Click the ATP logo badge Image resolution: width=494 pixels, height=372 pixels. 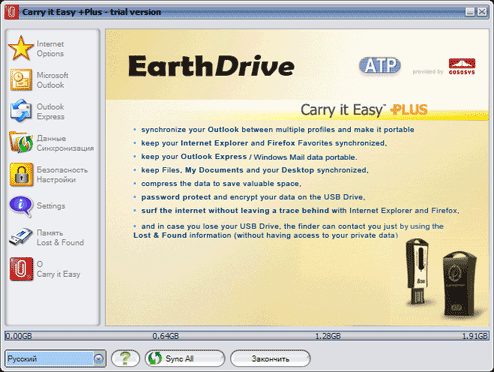[x=380, y=66]
